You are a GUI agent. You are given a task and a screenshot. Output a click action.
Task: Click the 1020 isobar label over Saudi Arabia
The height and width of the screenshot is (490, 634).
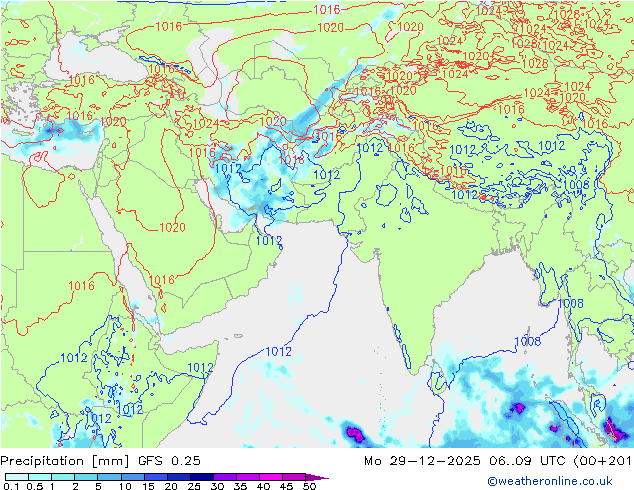click(x=172, y=228)
